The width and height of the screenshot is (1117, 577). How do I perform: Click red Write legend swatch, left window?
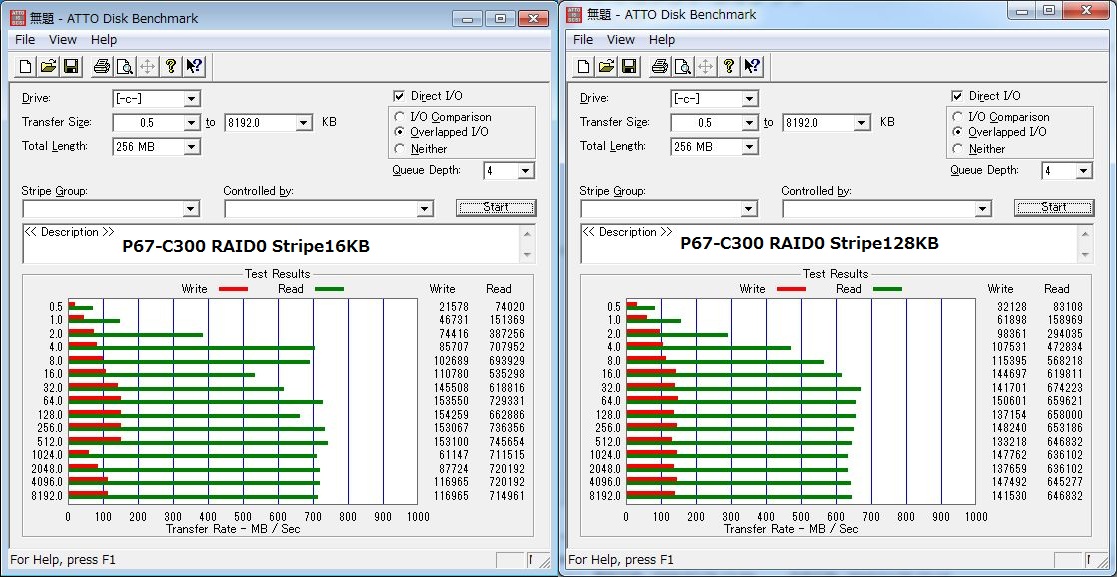tap(233, 289)
